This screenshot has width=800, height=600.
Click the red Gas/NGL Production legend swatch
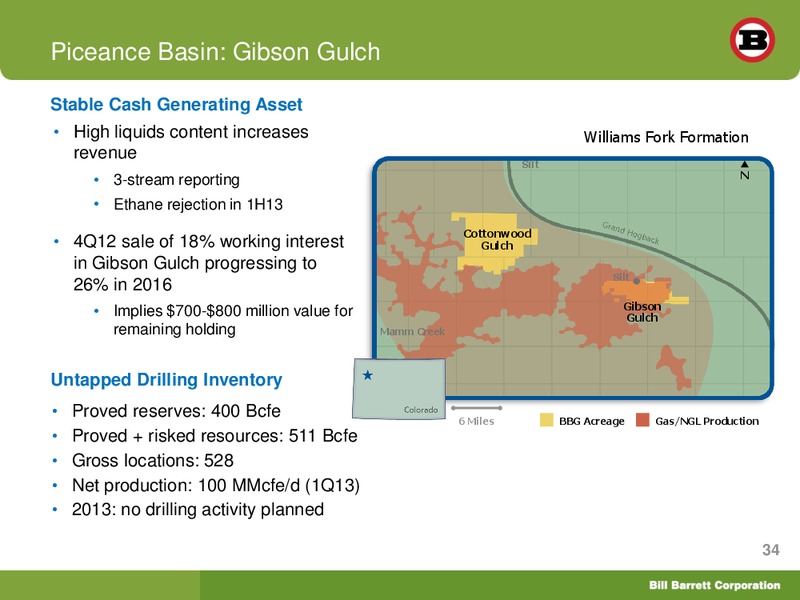643,420
